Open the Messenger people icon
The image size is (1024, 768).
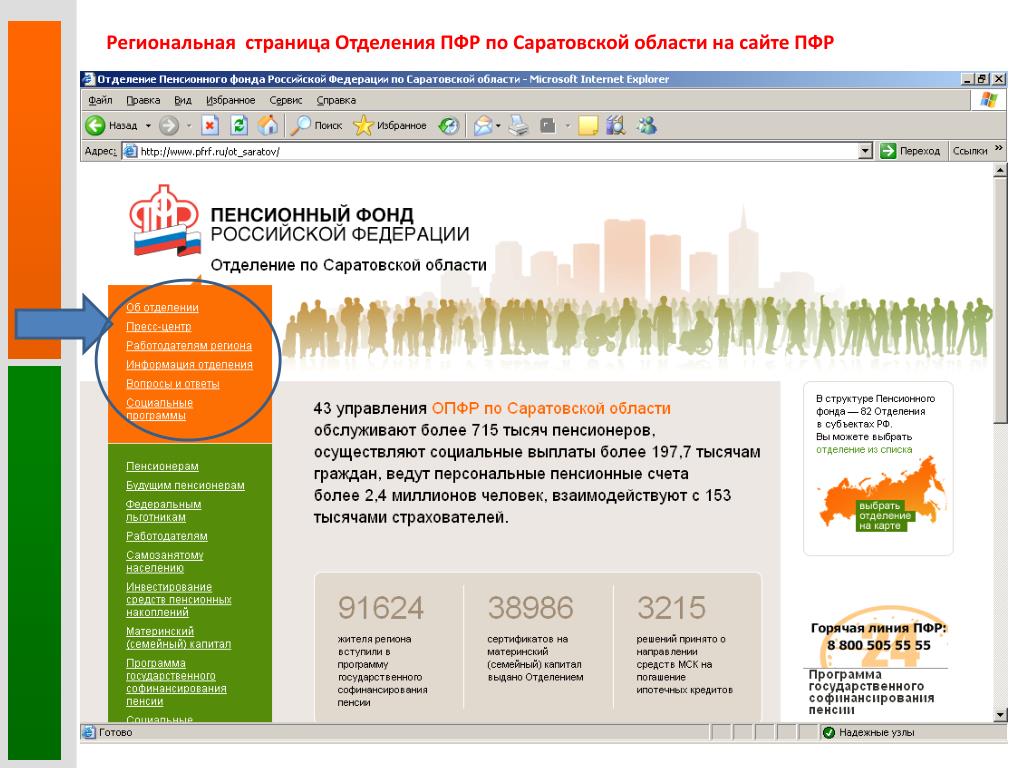pos(647,125)
